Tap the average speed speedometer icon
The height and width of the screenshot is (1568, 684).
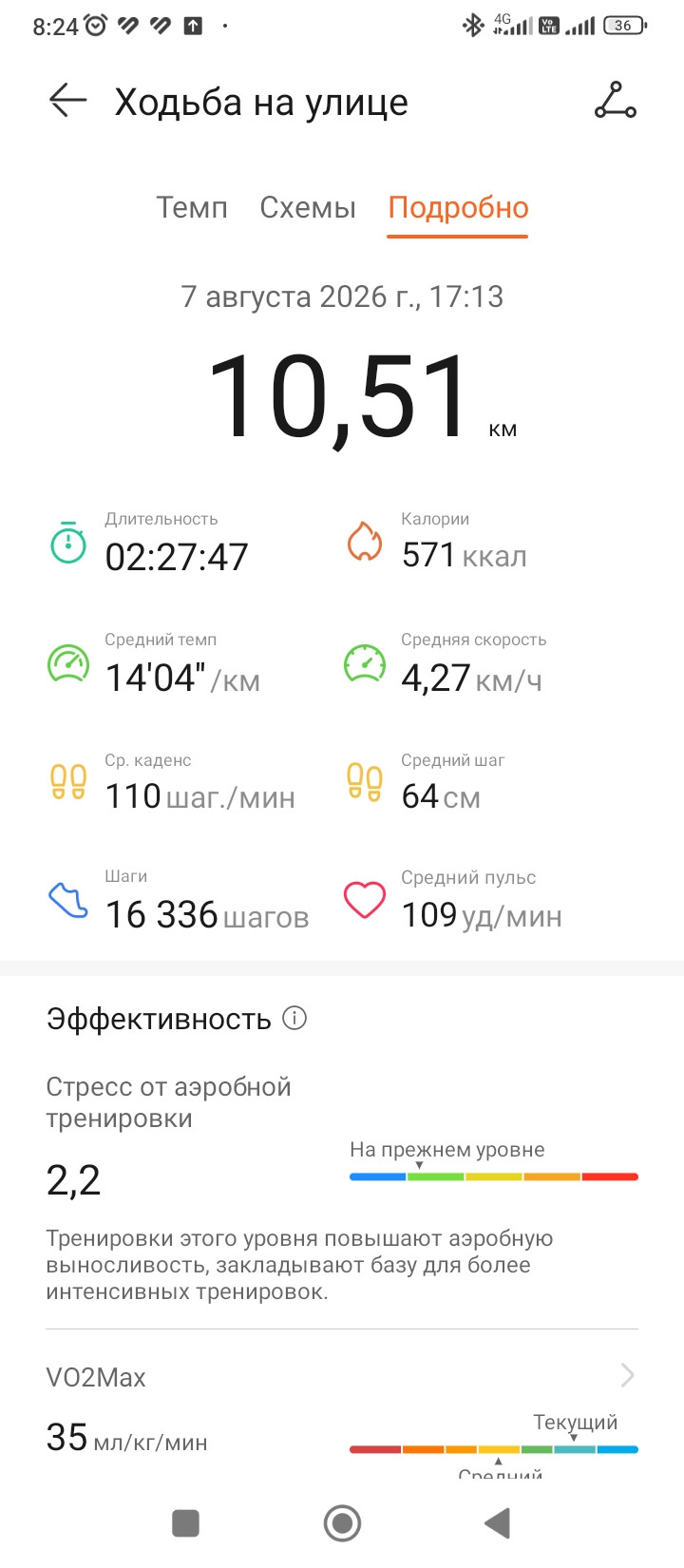tap(364, 663)
